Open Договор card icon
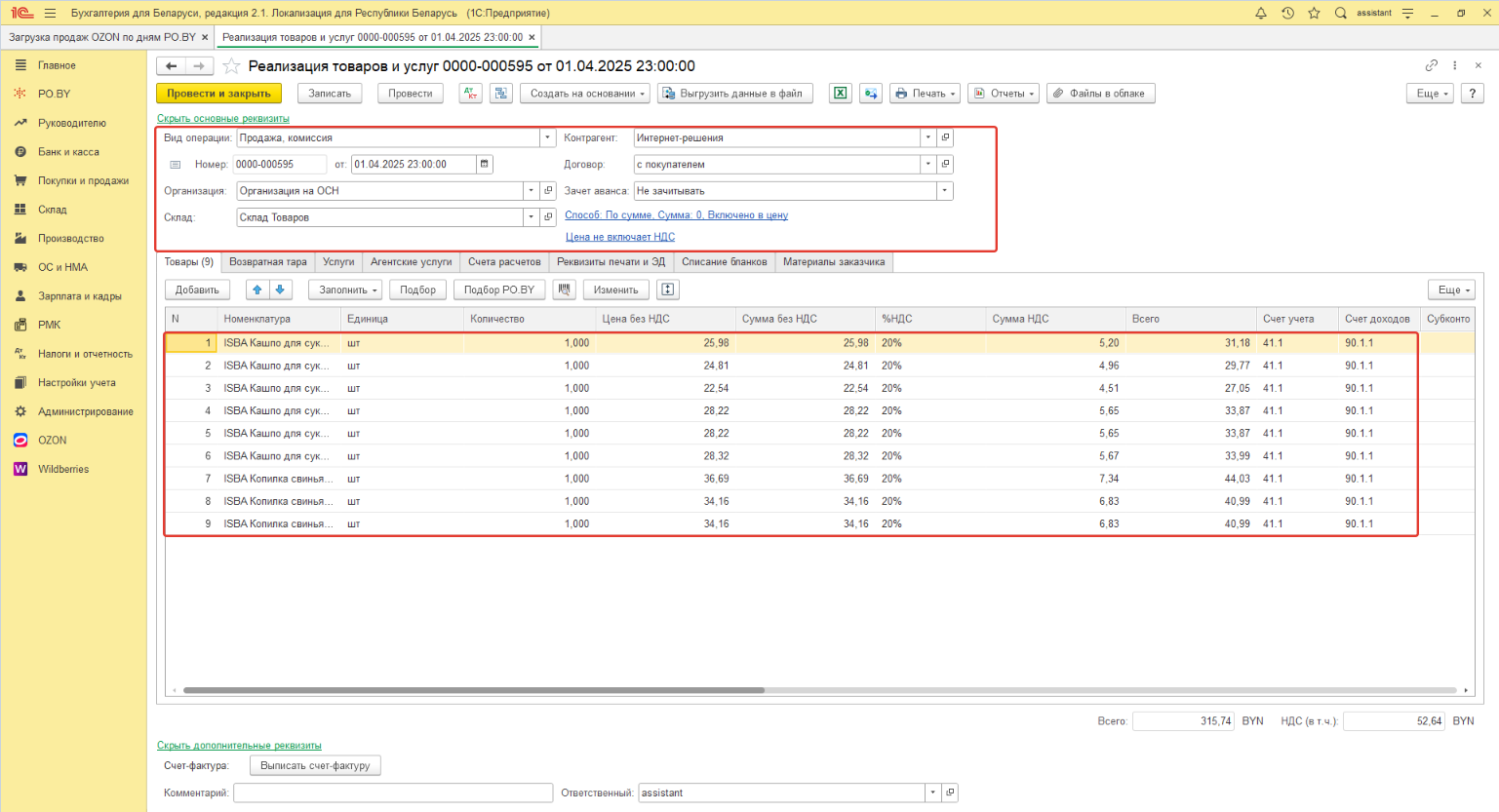1499x812 pixels. 945,164
